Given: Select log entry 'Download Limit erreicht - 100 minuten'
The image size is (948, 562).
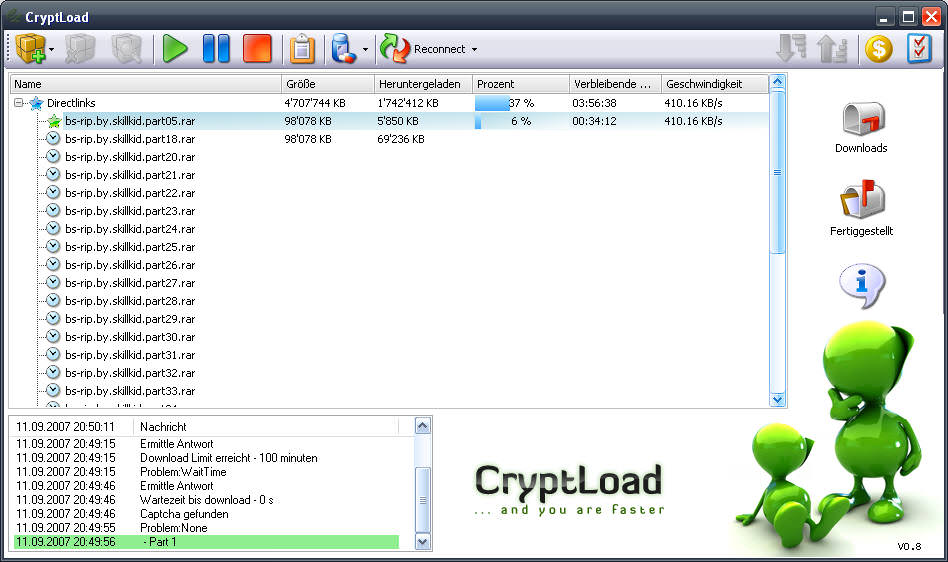Looking at the screenshot, I should [x=229, y=458].
